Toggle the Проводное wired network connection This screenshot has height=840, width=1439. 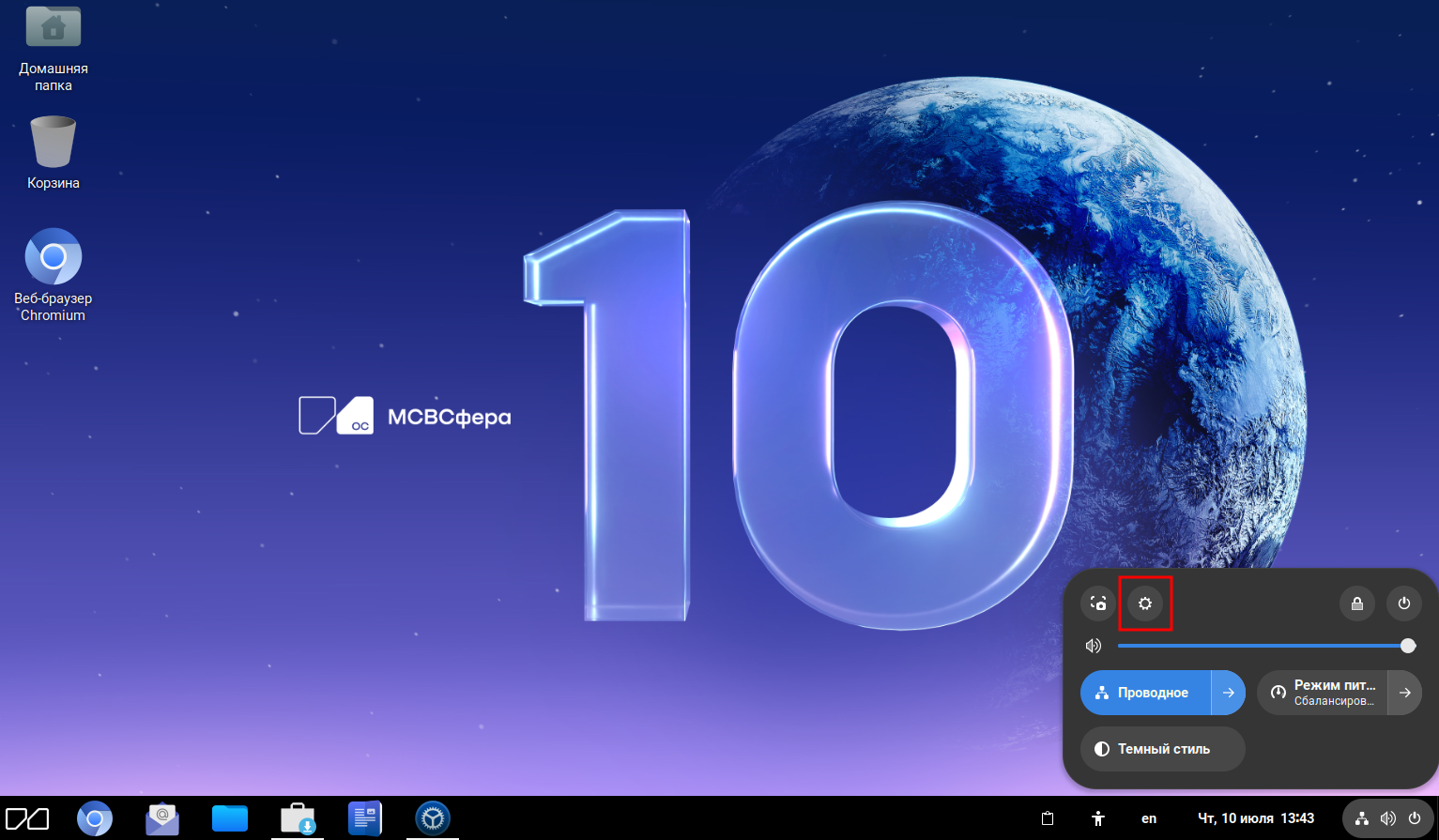point(1146,693)
